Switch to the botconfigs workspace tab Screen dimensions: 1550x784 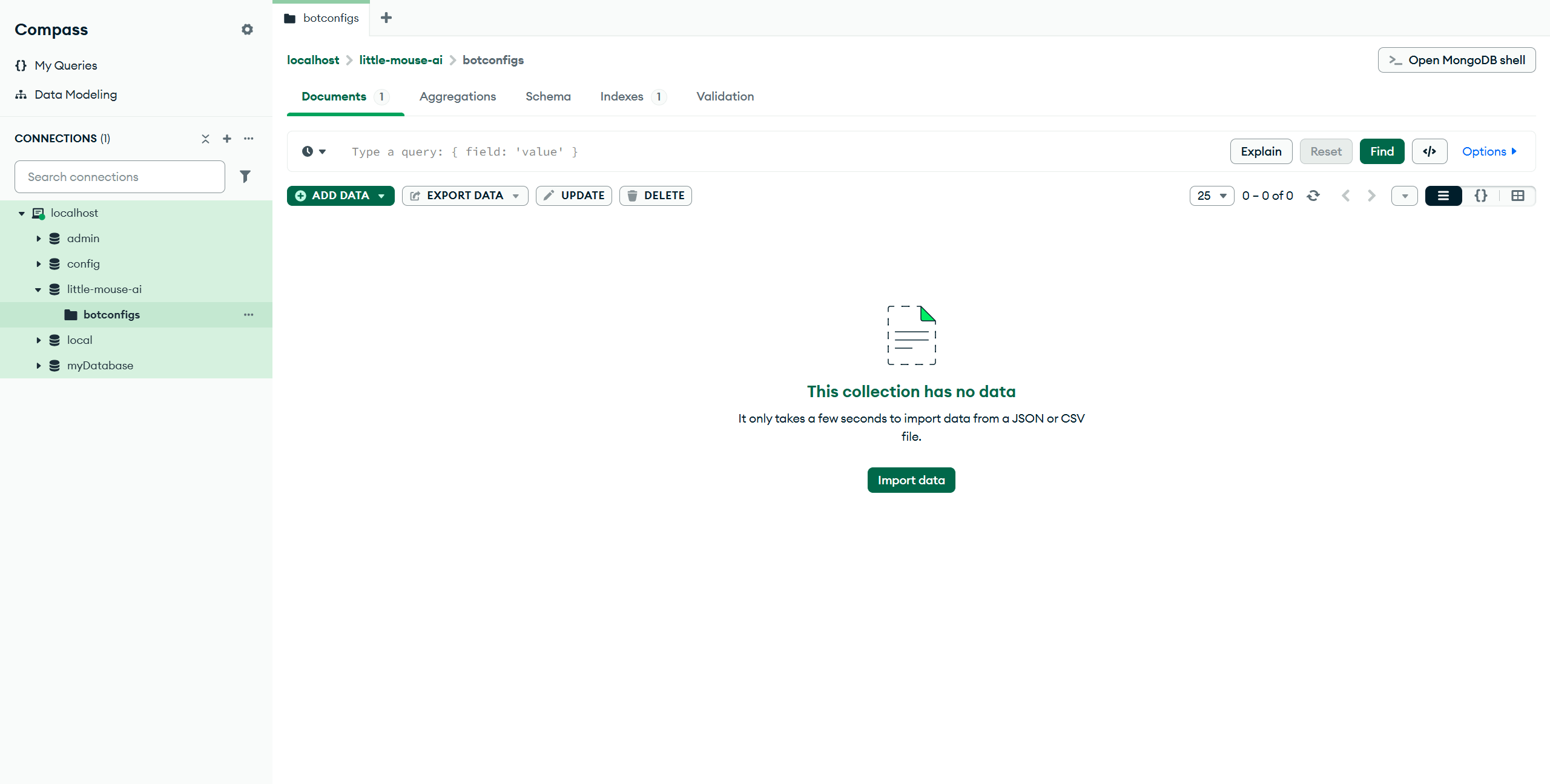(x=322, y=18)
